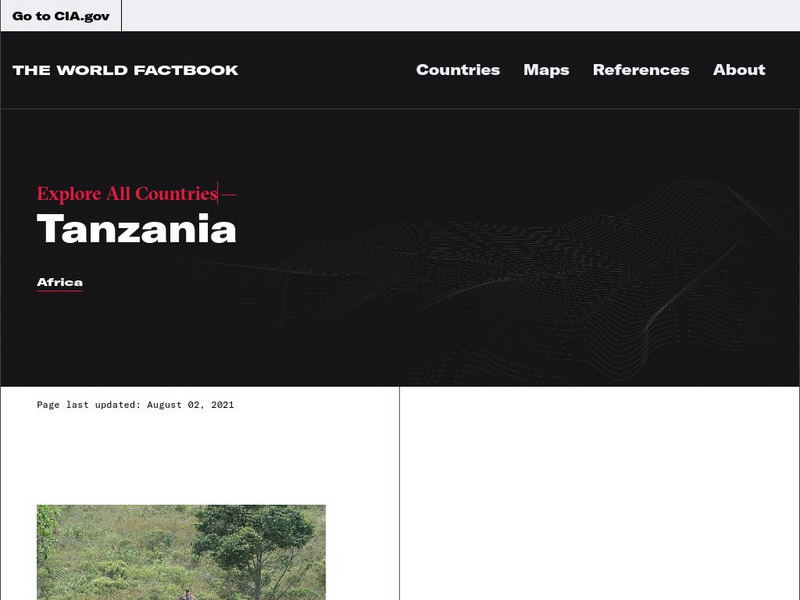This screenshot has height=600, width=800.
Task: Select the Page last updated text
Action: coord(135,405)
